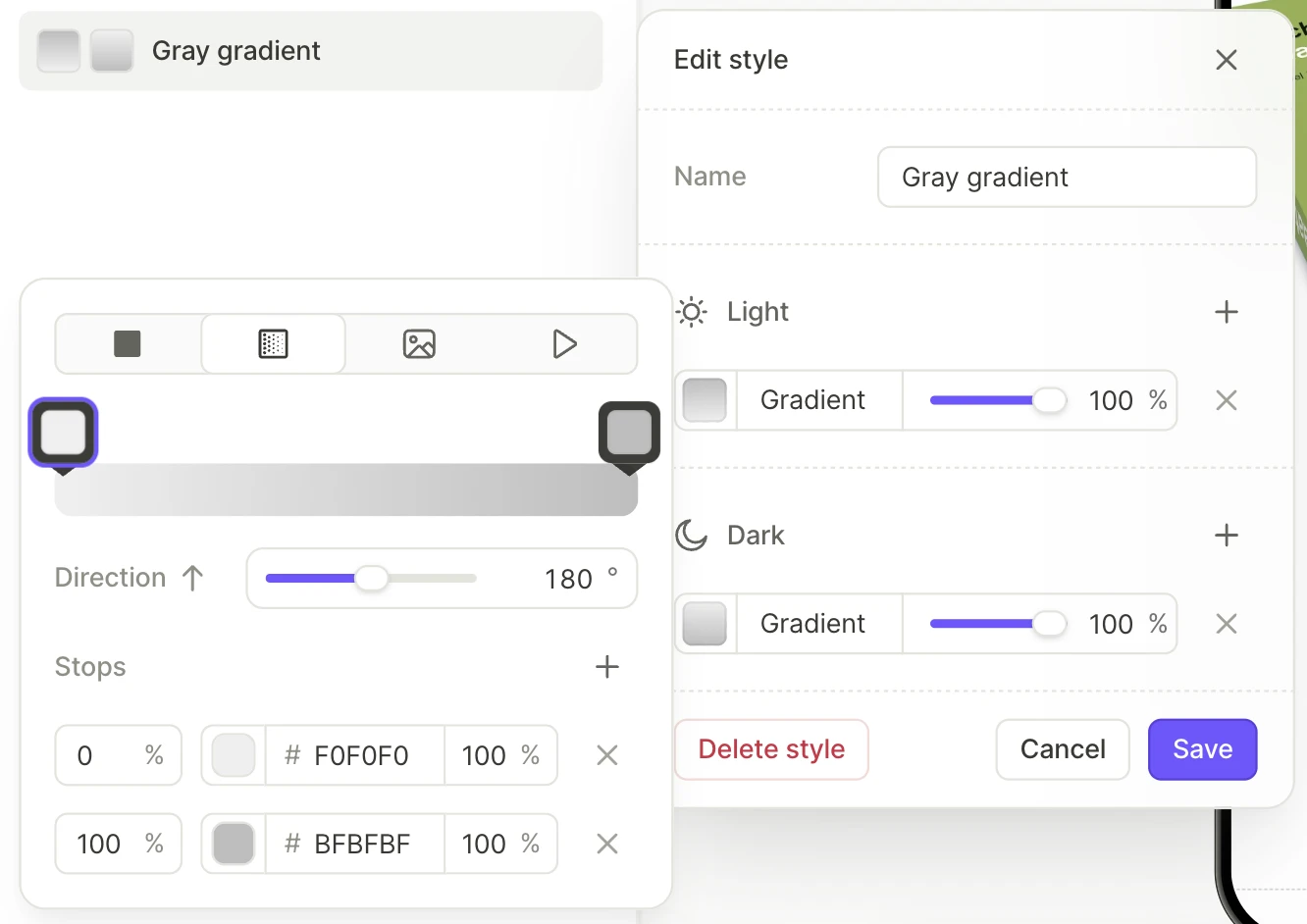Adjust the Direction angle slider
Viewport: 1307px width, 924px height.
click(x=371, y=579)
